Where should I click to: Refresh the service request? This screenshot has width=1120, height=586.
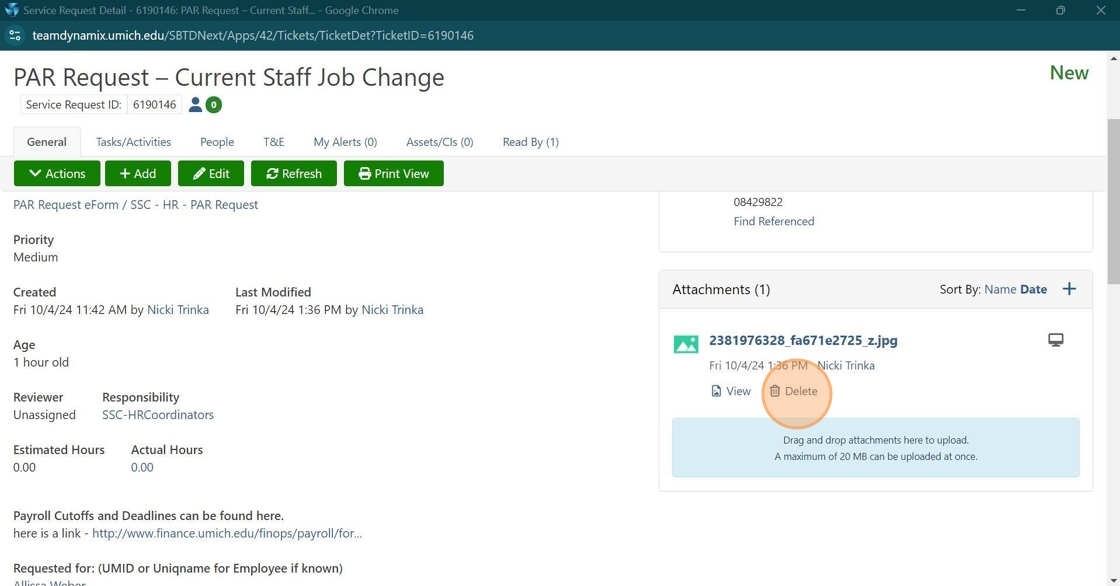tap(294, 173)
